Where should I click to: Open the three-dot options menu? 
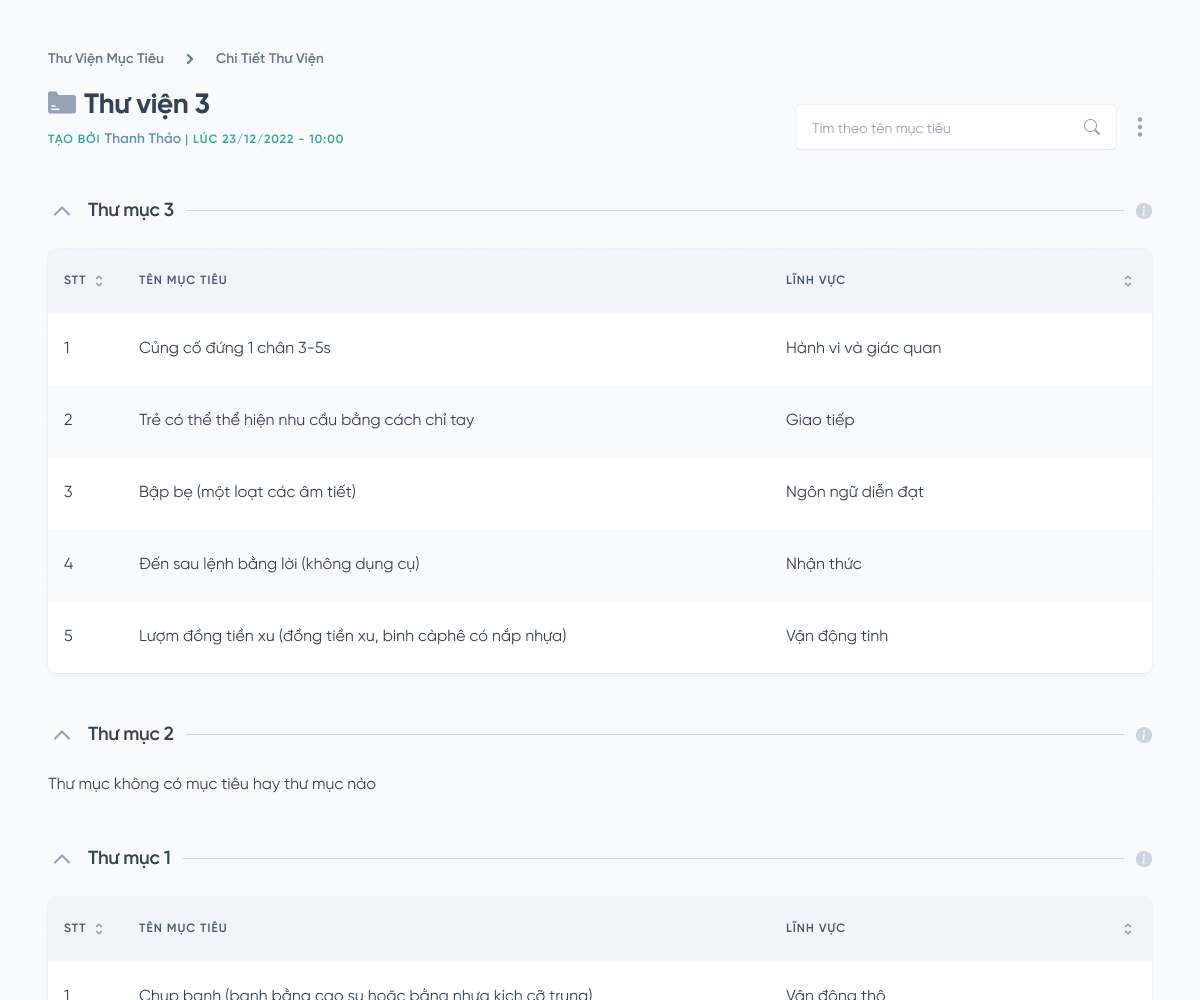[1140, 127]
